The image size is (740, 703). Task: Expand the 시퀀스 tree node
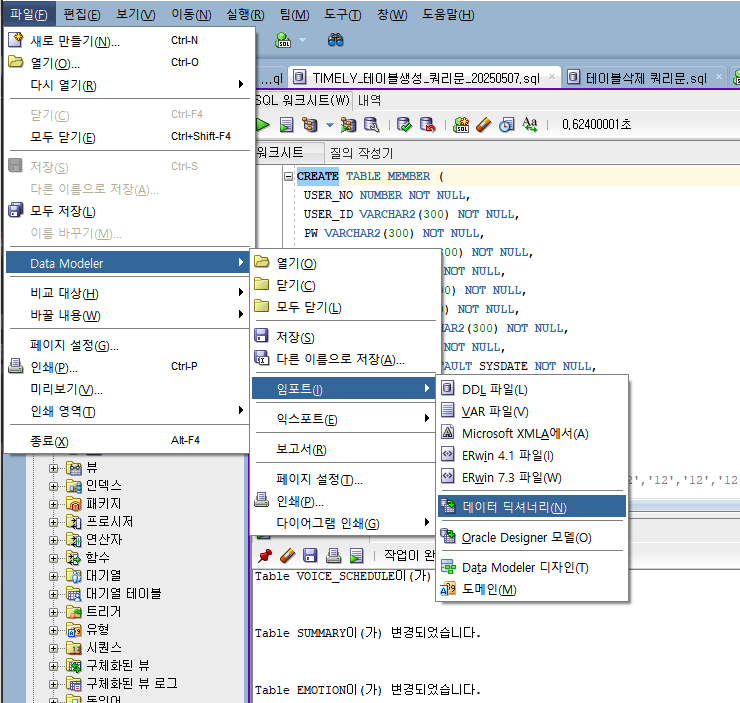[53, 648]
